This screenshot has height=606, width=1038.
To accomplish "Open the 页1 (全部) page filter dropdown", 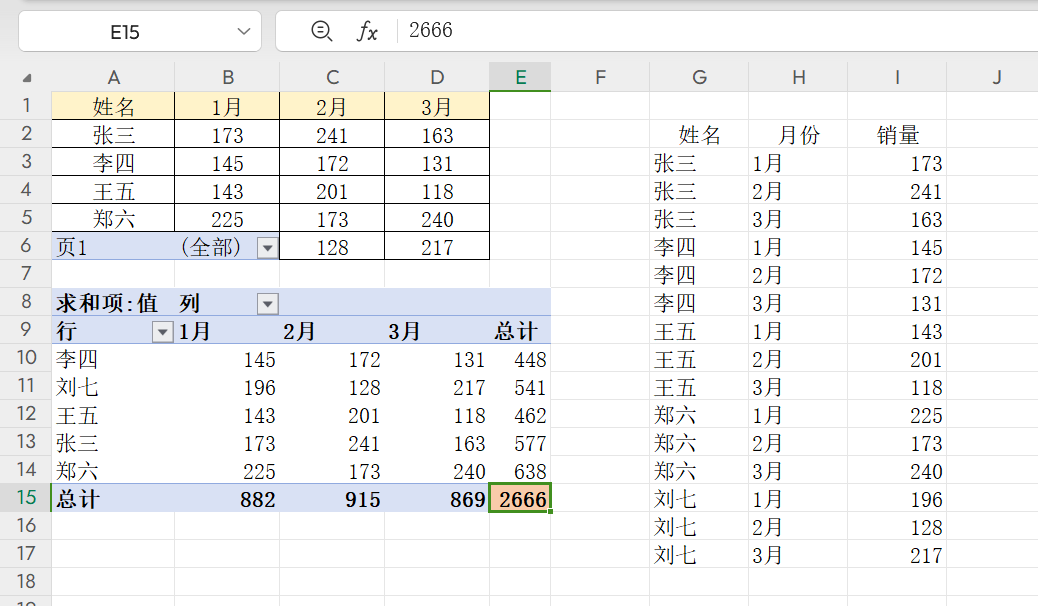I will (266, 246).
